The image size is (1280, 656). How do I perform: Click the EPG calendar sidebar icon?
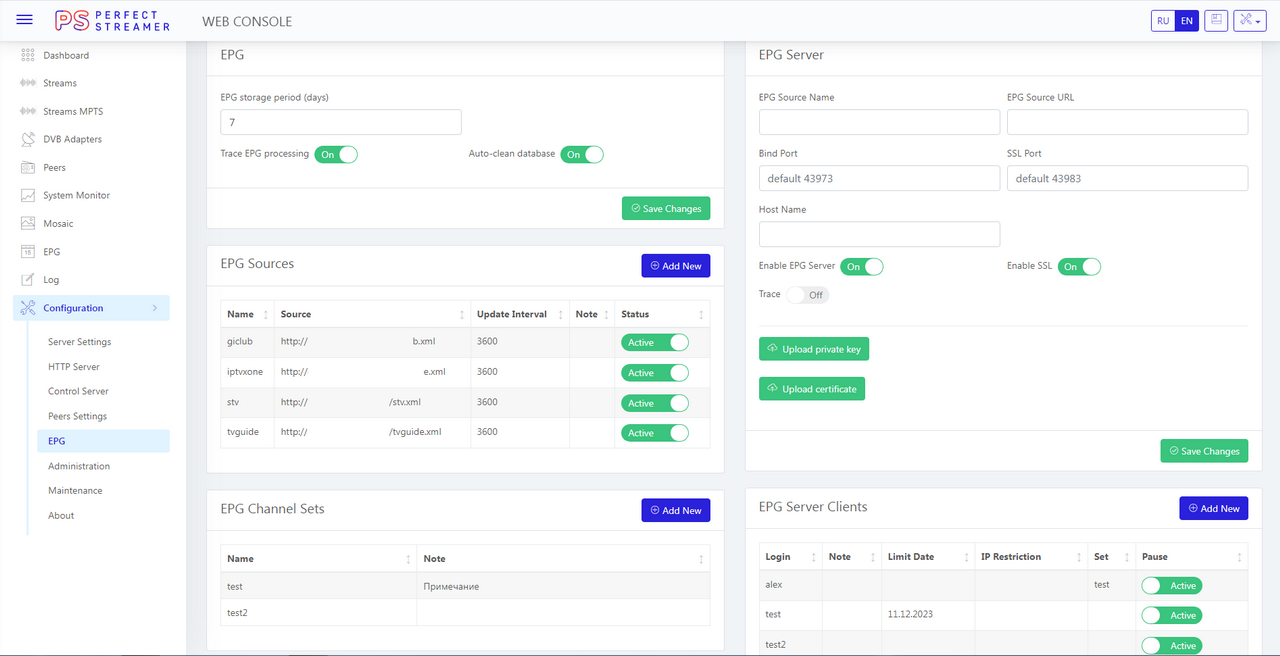click(28, 252)
